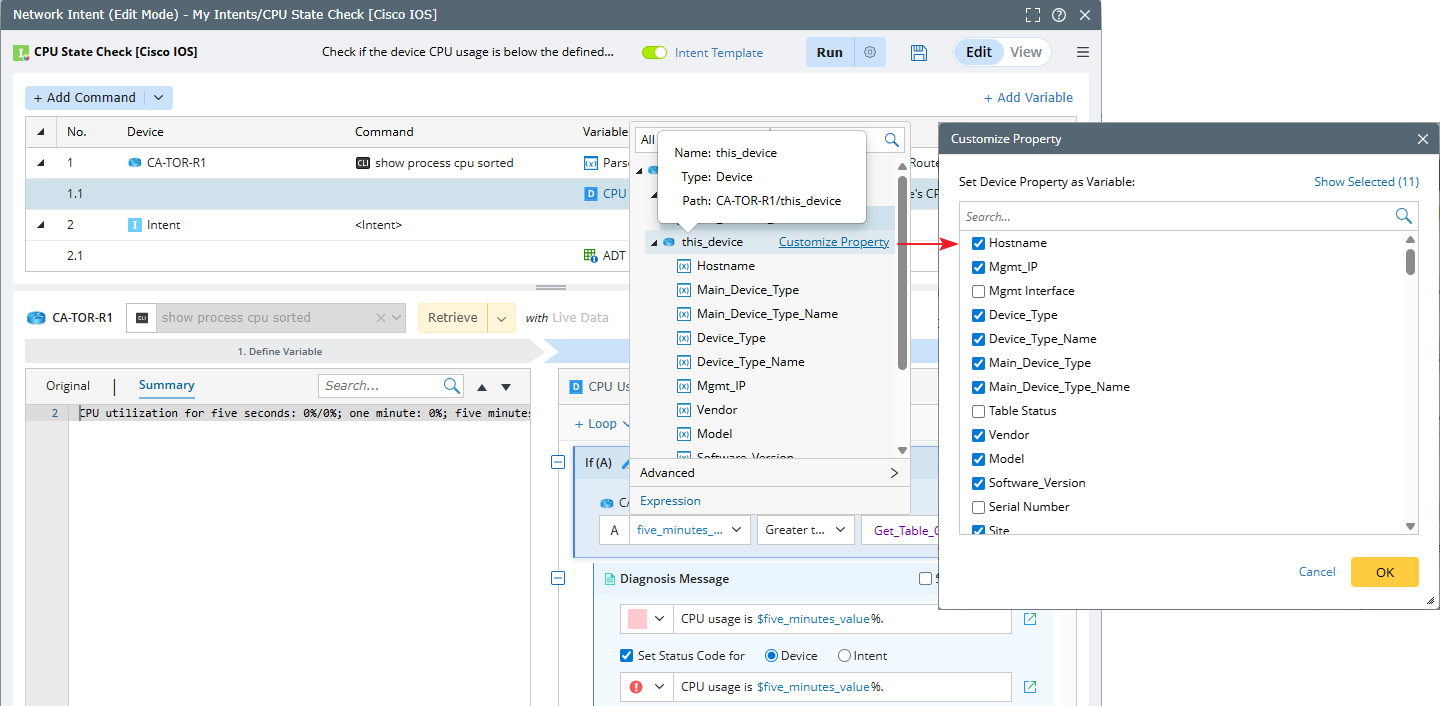Viewport: 1440px width, 706px height.
Task: Jump to next search match arrow
Action: coord(506,387)
